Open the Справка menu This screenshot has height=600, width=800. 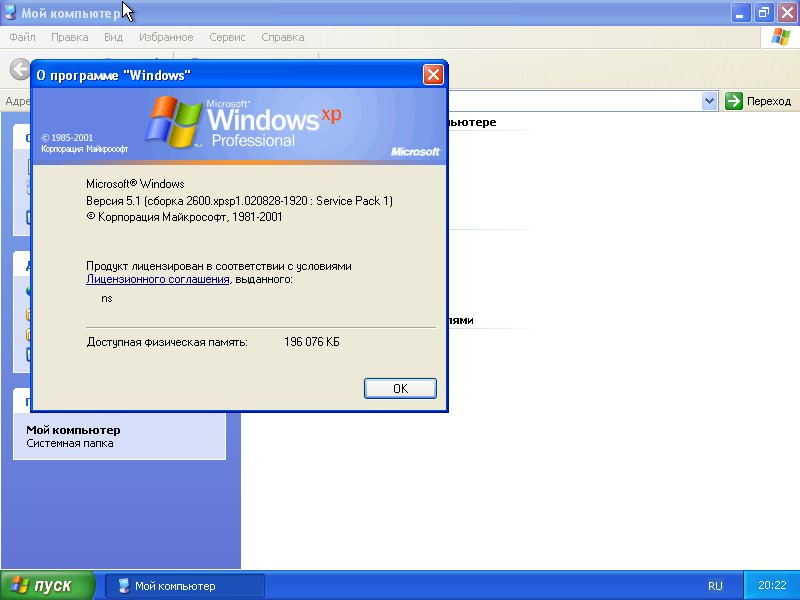pyautogui.click(x=282, y=37)
